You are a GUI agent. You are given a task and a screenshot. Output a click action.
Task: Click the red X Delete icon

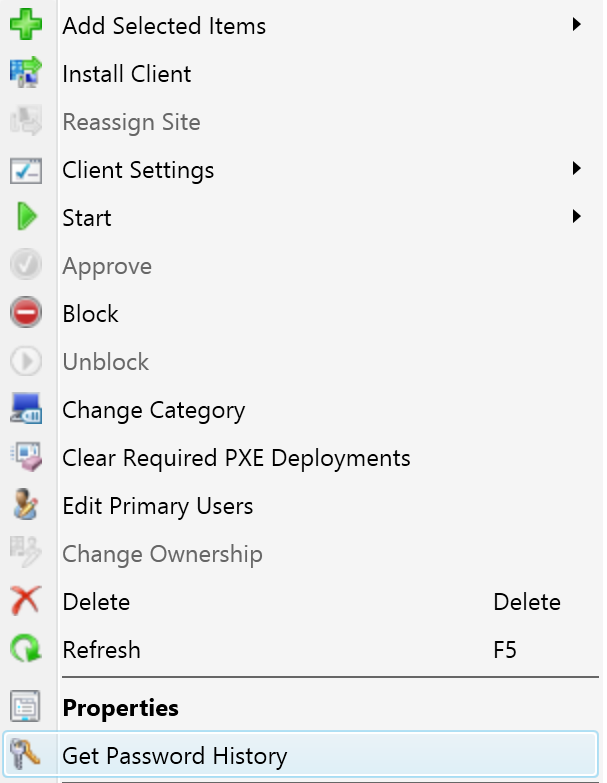coord(25,601)
